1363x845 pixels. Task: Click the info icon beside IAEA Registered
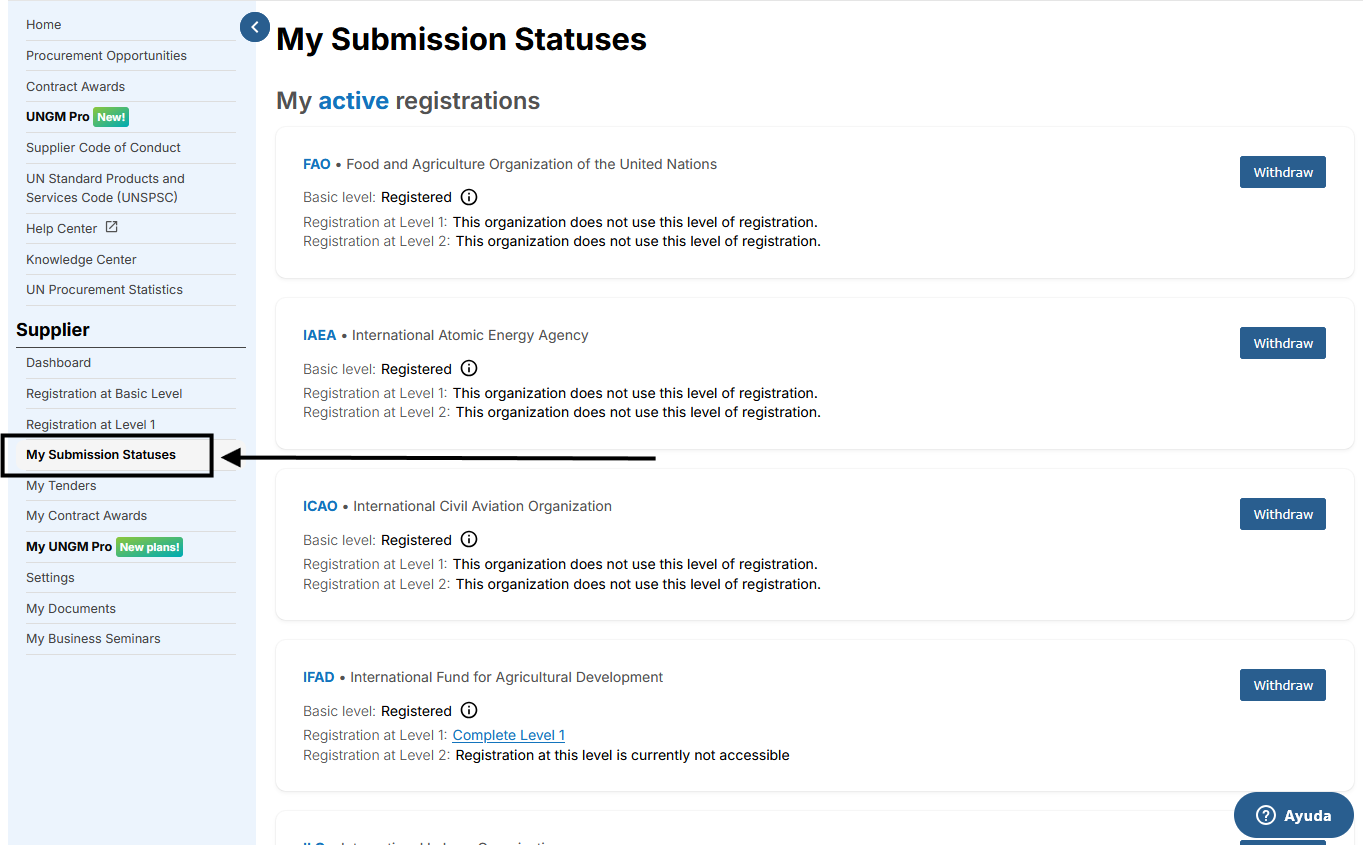[x=469, y=368]
